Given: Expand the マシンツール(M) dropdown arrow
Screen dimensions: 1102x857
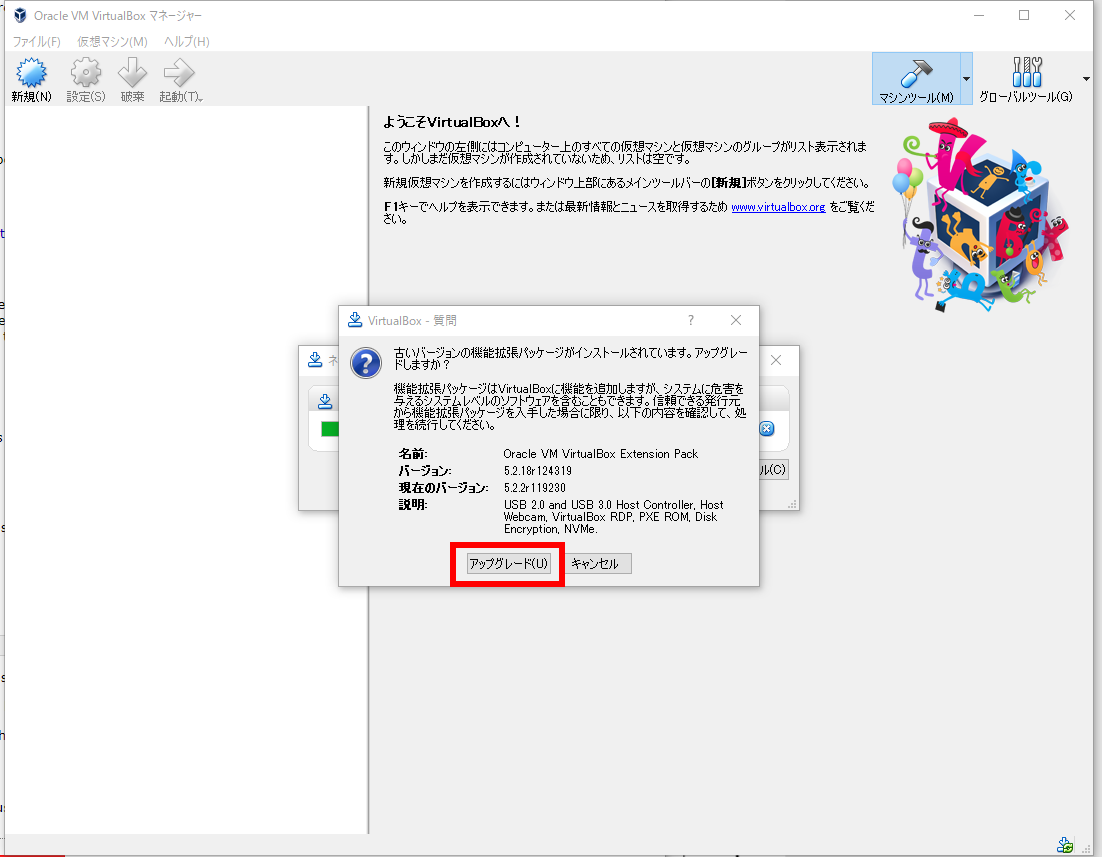Looking at the screenshot, I should pos(966,79).
